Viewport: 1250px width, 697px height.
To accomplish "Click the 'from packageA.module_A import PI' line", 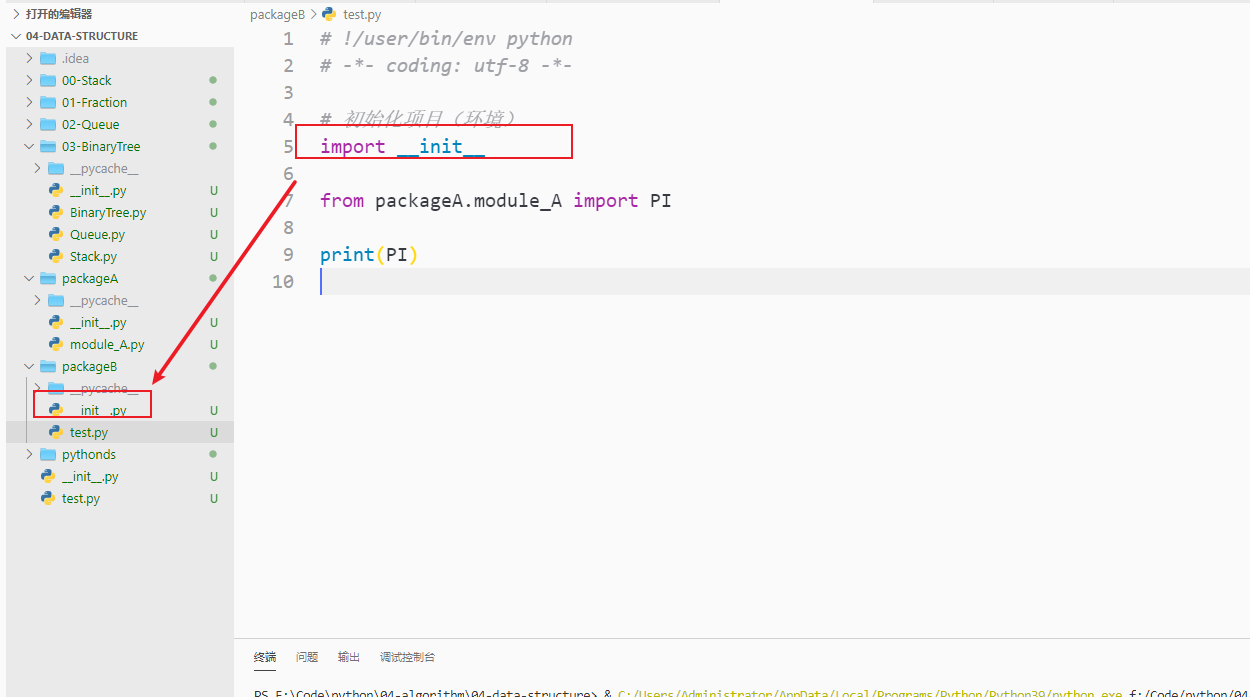I will click(496, 201).
